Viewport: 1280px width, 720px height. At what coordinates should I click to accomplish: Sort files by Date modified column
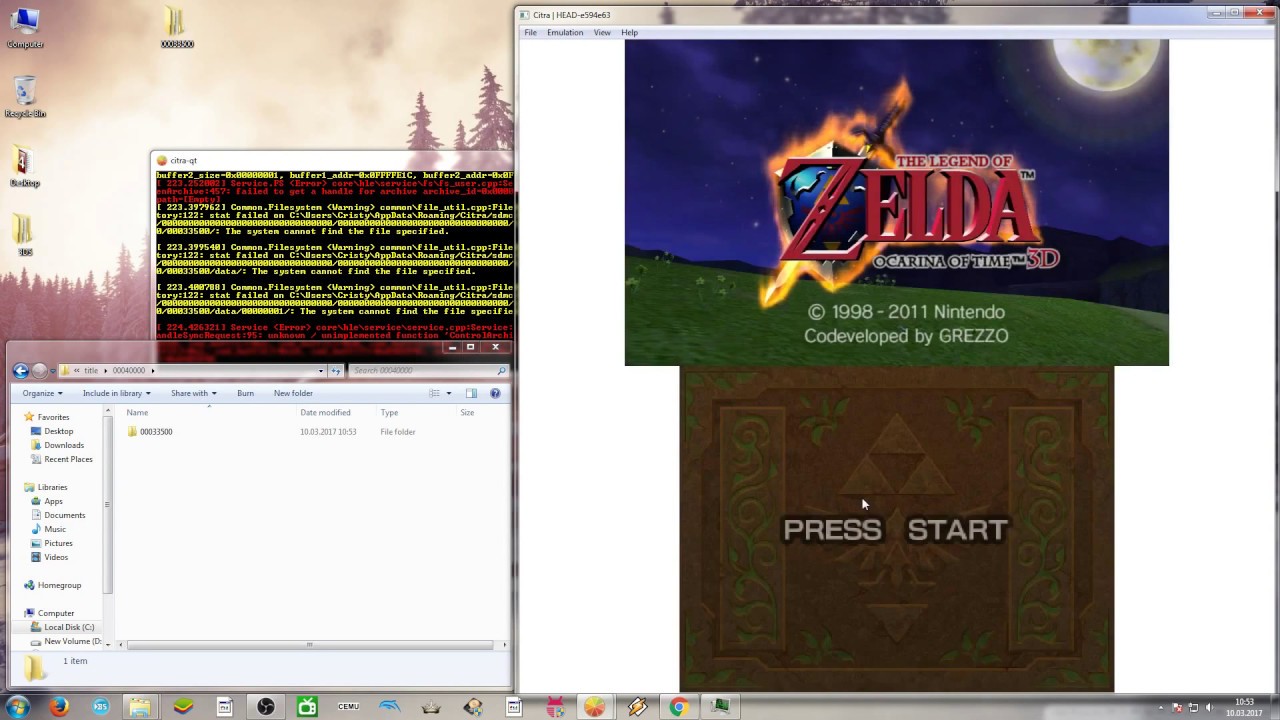(x=325, y=413)
